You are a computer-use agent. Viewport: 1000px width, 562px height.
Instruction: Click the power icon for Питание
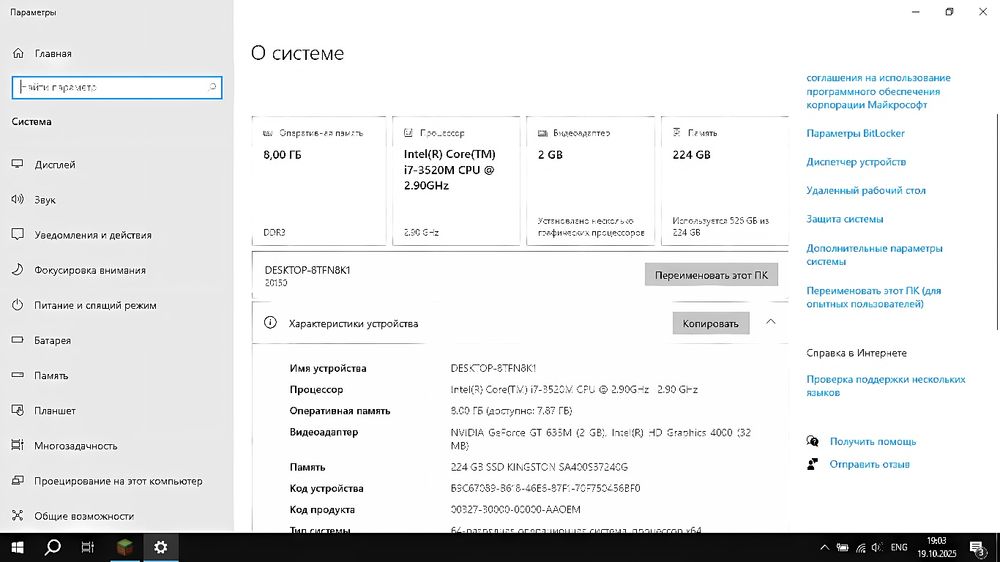(x=18, y=304)
